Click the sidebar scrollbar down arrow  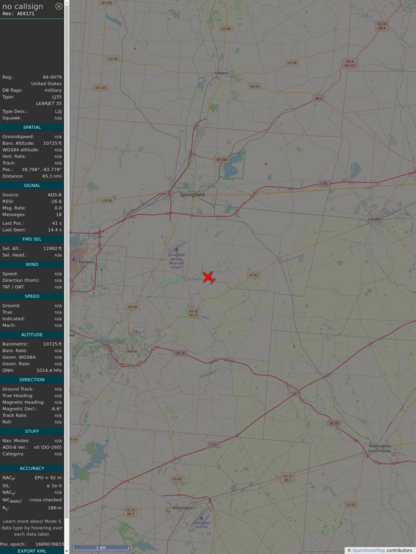click(67, 551)
